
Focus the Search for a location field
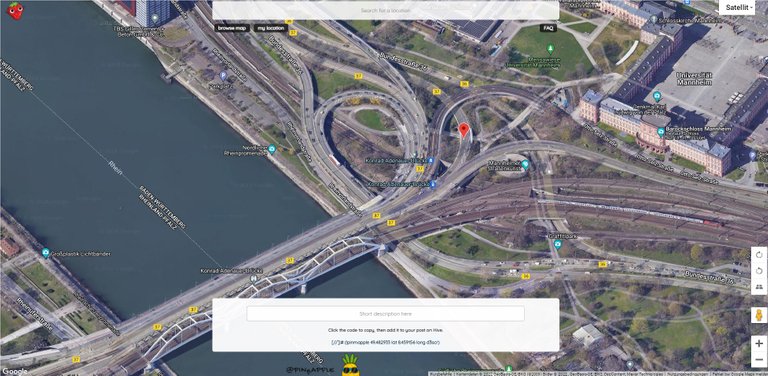point(385,10)
